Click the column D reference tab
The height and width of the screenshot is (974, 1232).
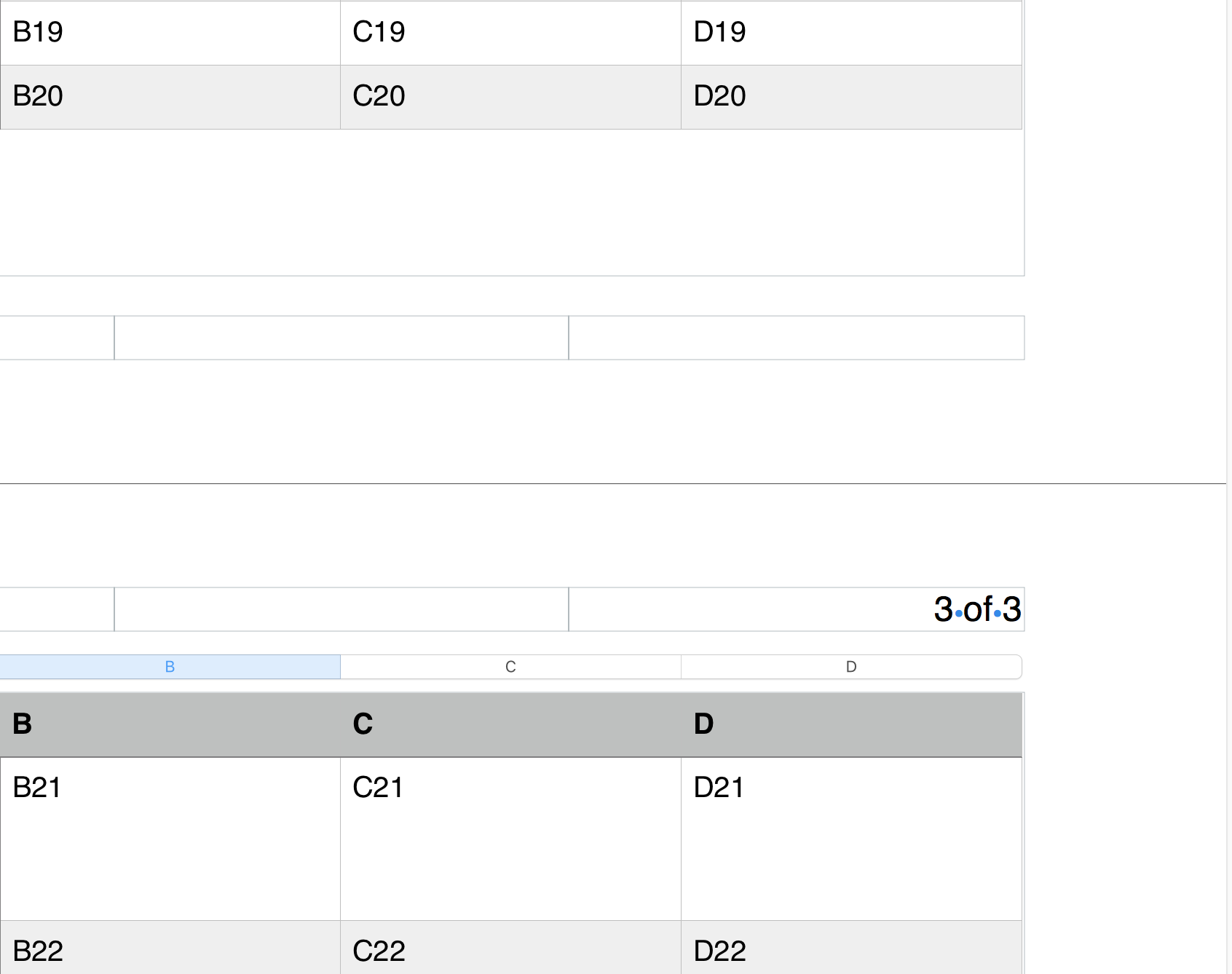coord(850,666)
